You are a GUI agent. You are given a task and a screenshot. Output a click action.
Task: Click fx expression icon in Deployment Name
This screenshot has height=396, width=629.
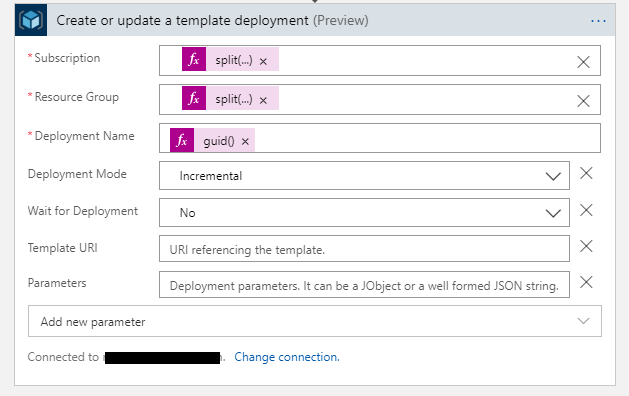click(x=182, y=140)
